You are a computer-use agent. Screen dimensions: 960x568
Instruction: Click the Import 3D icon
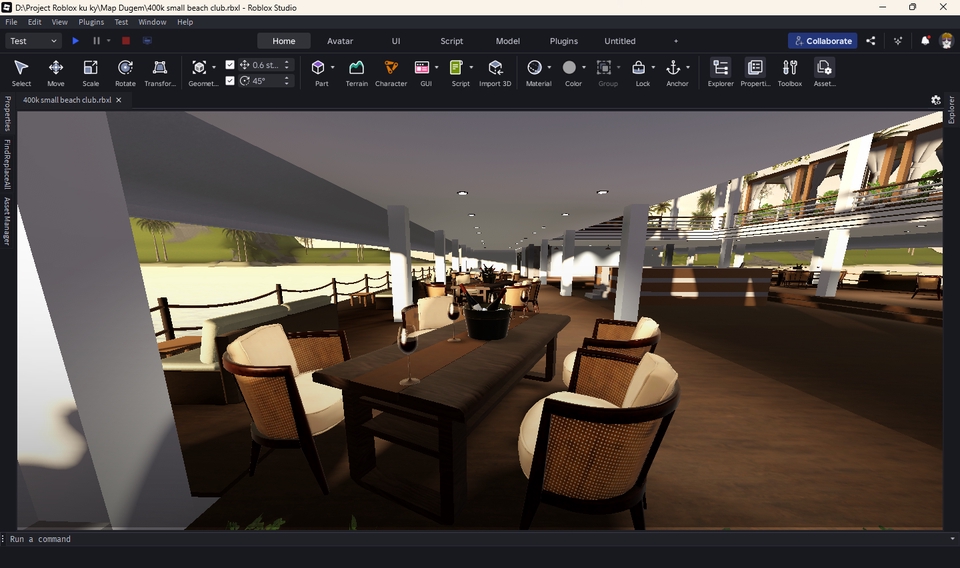coord(495,68)
